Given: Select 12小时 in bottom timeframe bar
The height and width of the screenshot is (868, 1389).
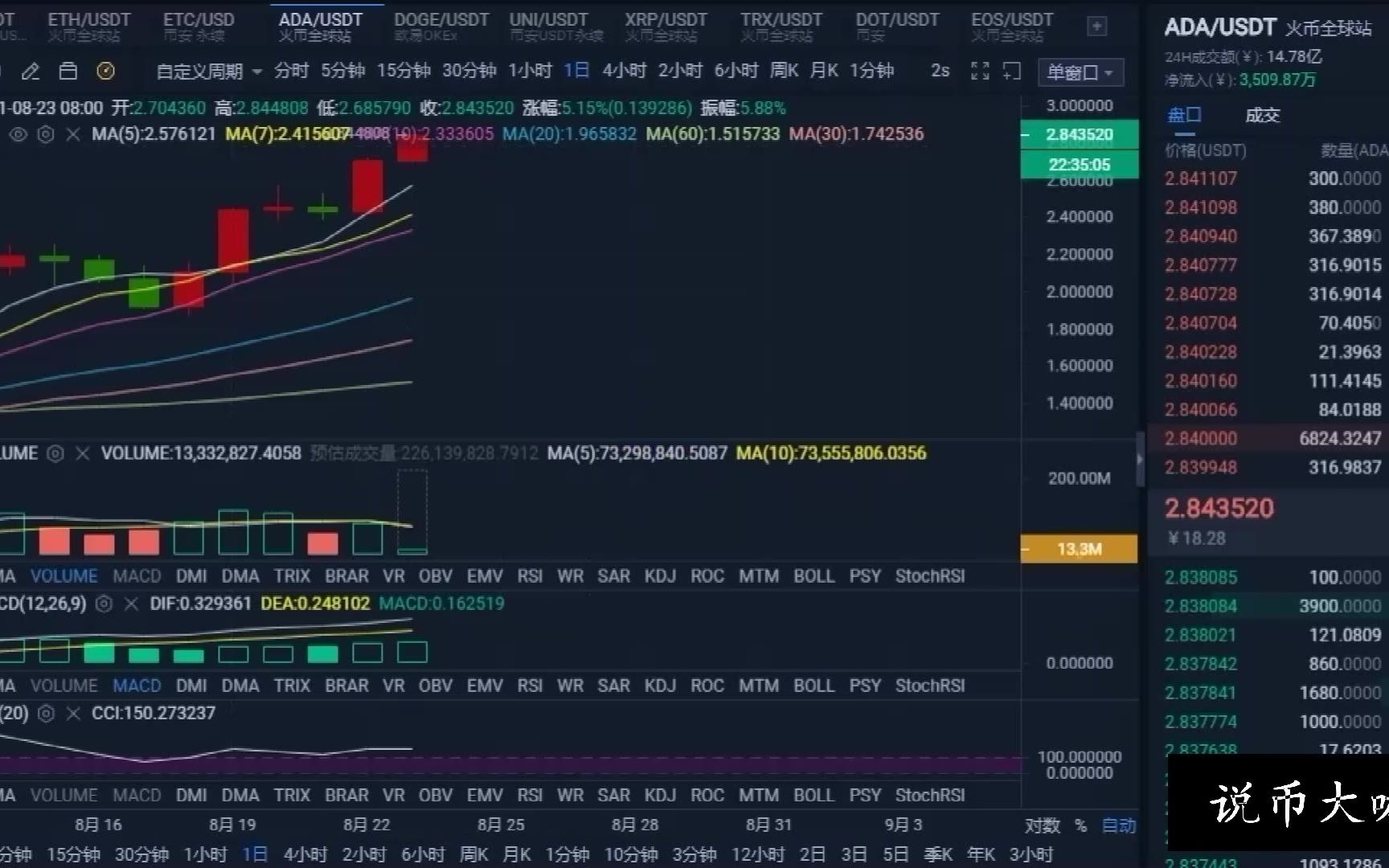Looking at the screenshot, I should (x=758, y=854).
